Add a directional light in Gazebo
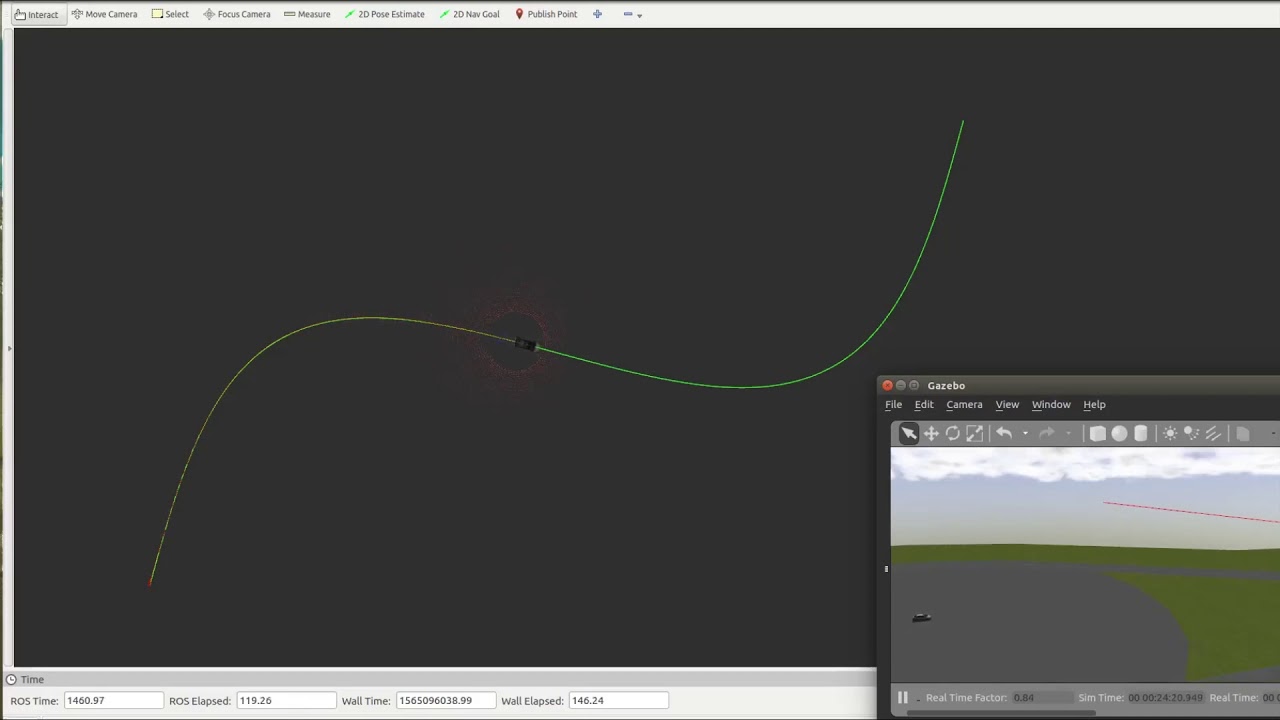Viewport: 1280px width, 720px height. pyautogui.click(x=1213, y=433)
